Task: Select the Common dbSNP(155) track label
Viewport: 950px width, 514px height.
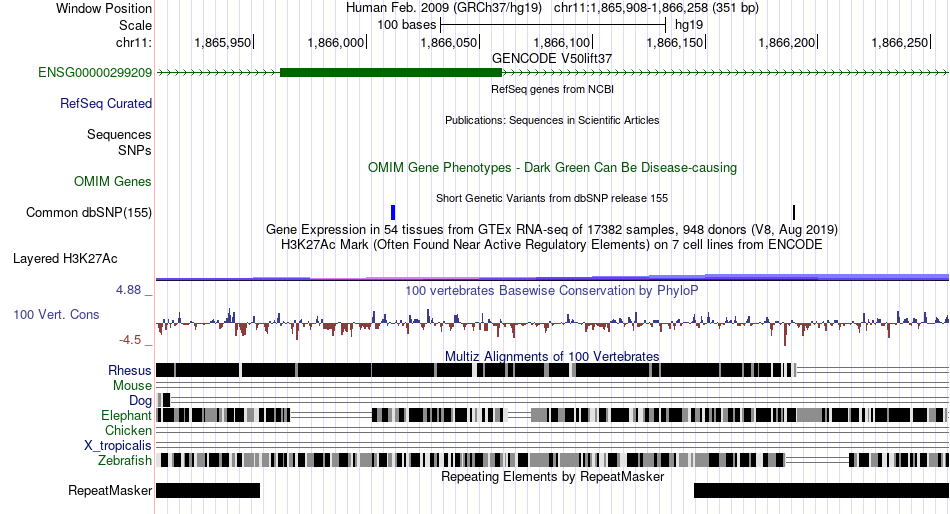Action: coord(89,212)
